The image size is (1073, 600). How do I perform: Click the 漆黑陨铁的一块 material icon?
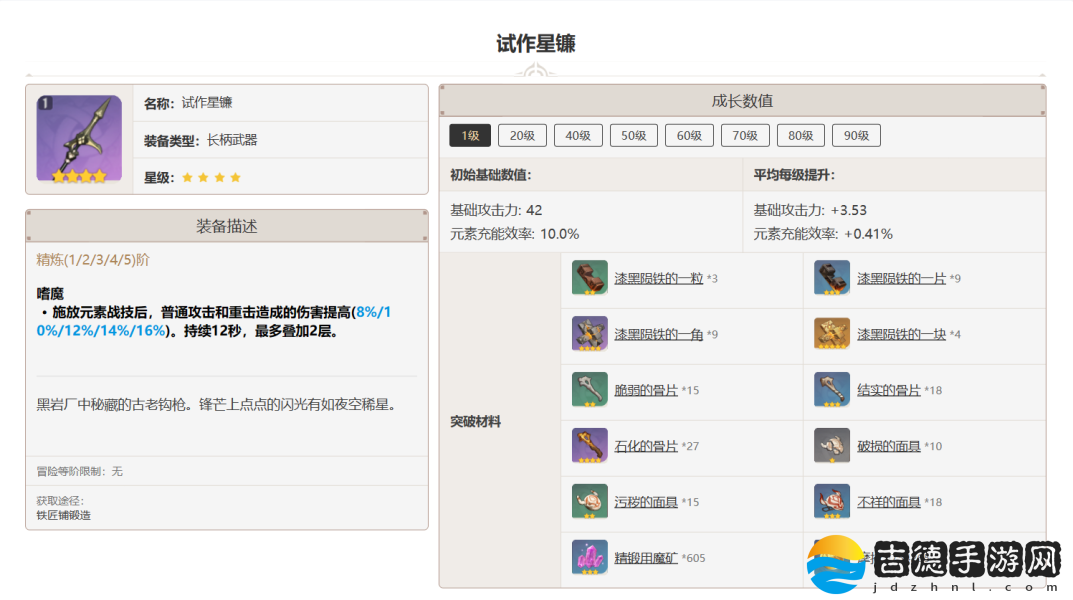(x=831, y=334)
